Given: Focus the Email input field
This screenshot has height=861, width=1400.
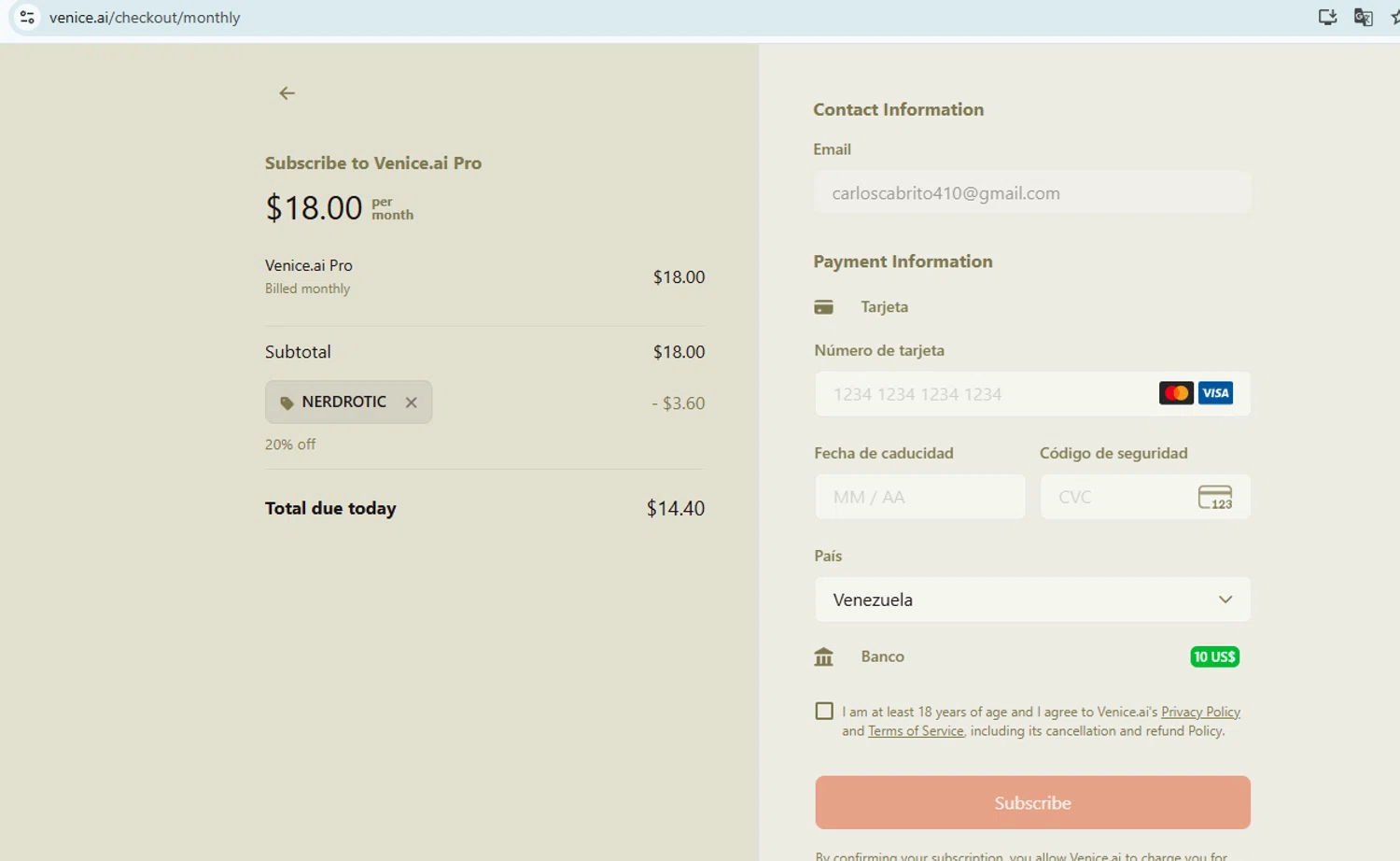Looking at the screenshot, I should (x=1032, y=193).
